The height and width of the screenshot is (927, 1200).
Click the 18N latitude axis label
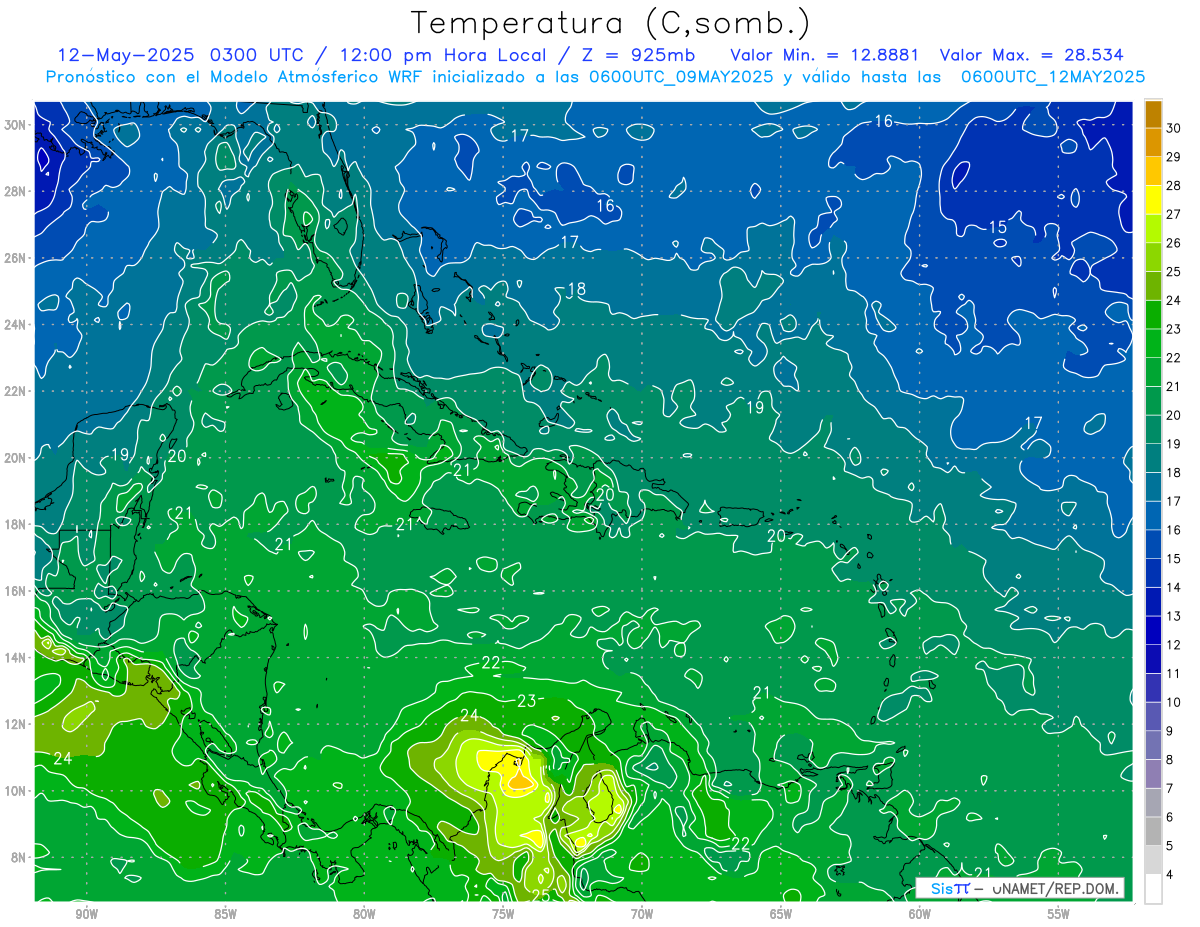17,524
